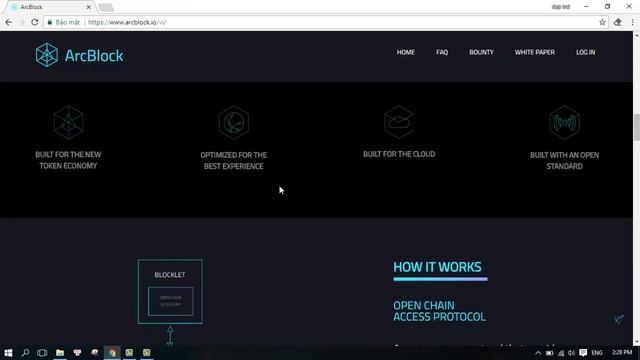Open the Action Center notifications
Image resolution: width=640 pixels, height=360 pixels.
tap(583, 353)
